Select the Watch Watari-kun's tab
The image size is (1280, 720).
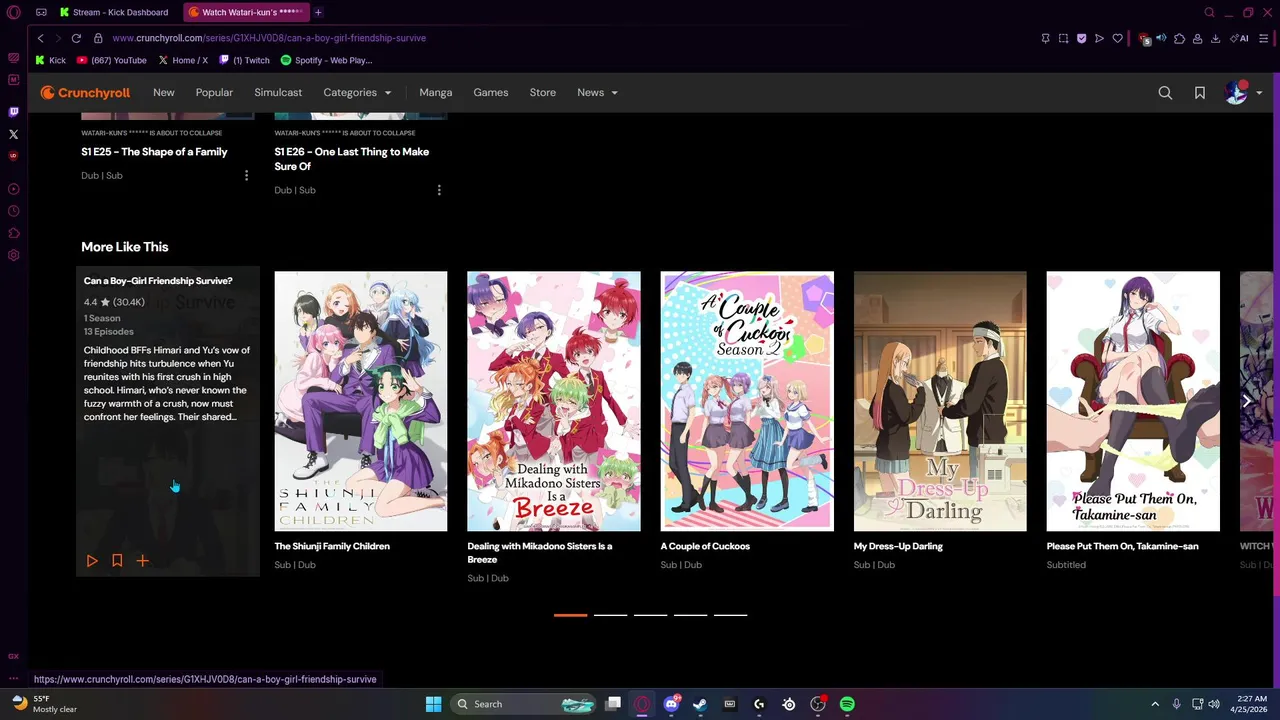pyautogui.click(x=246, y=12)
